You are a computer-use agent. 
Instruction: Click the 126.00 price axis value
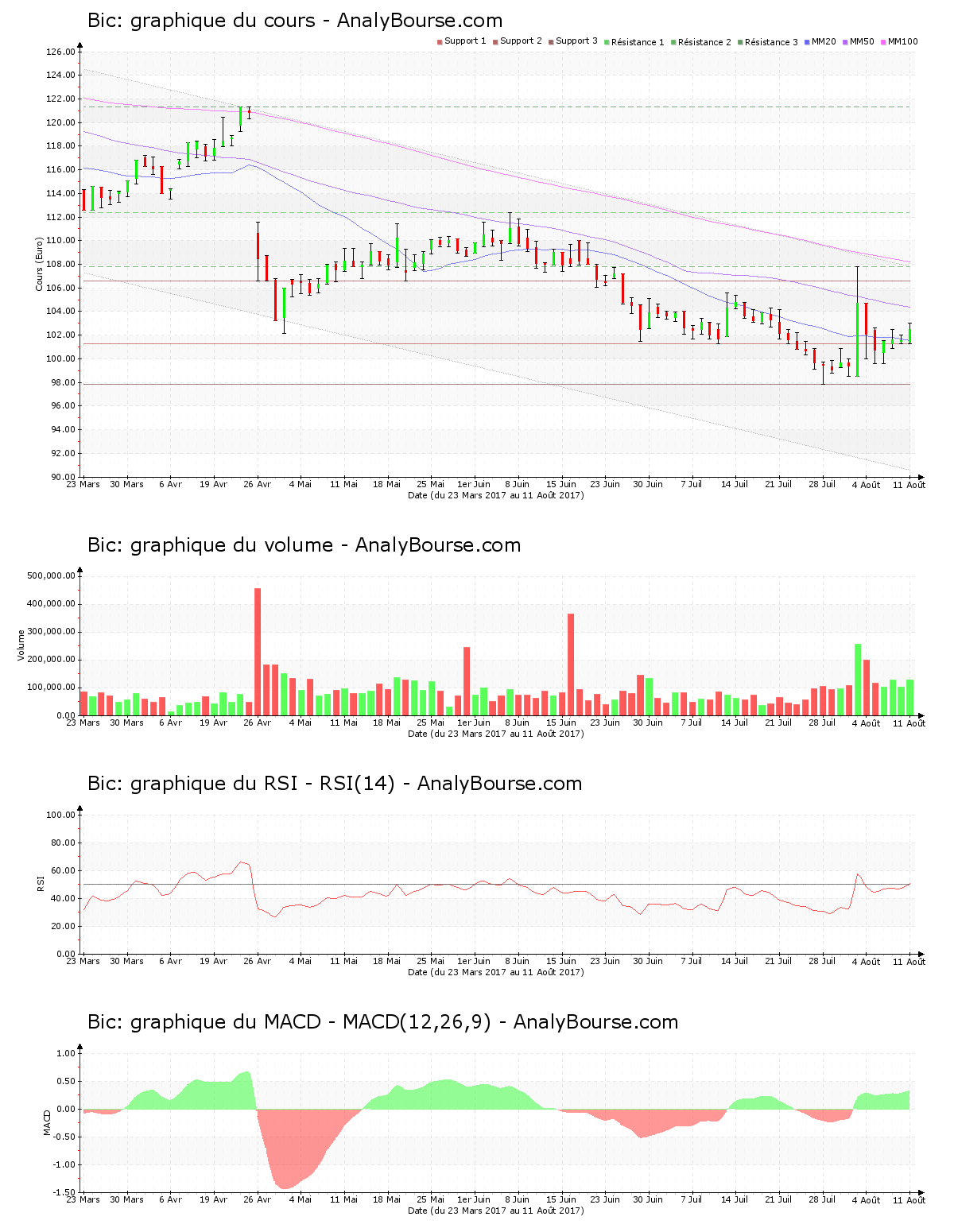point(61,52)
